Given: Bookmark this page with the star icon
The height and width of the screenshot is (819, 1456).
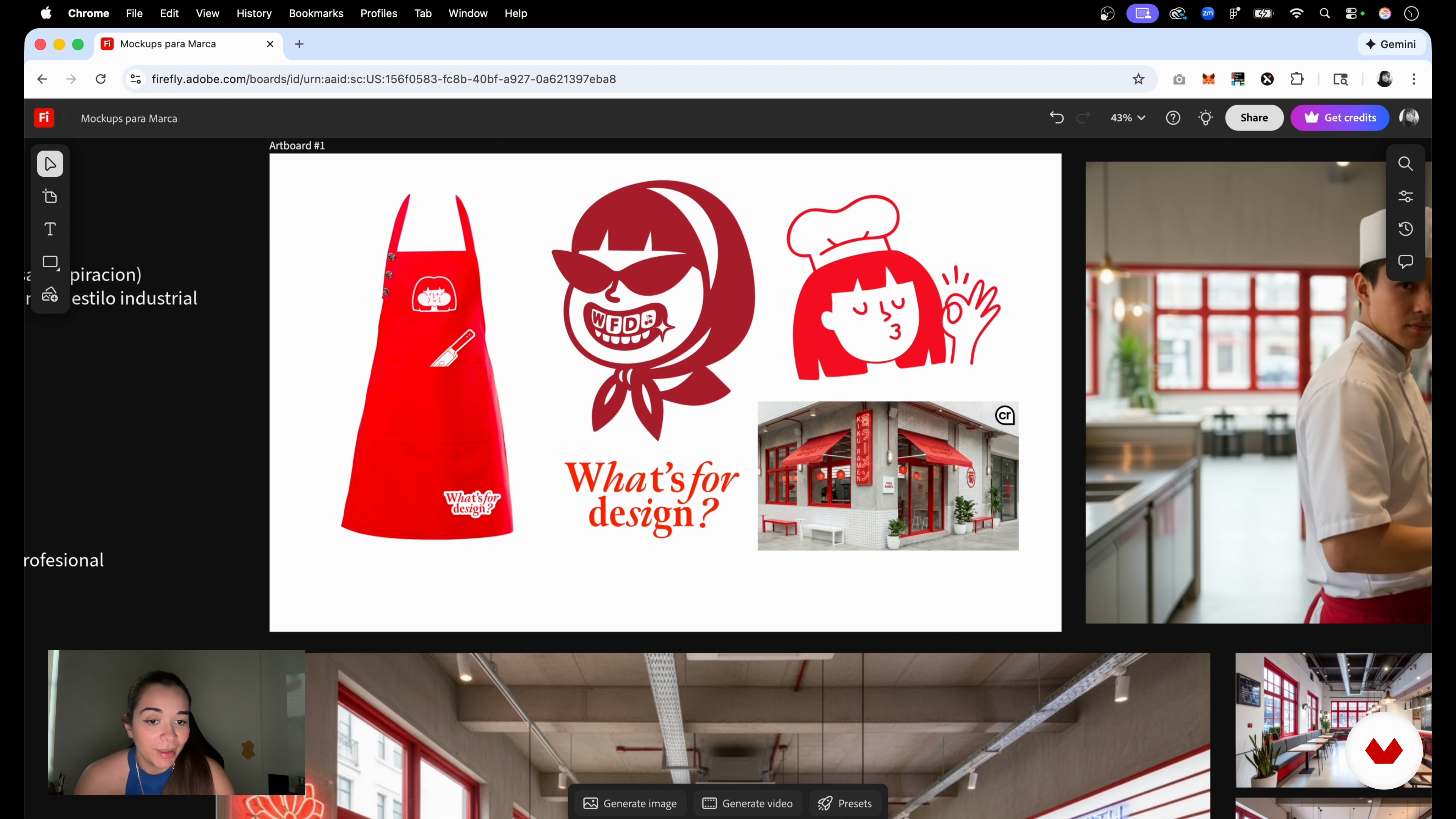Looking at the screenshot, I should tap(1138, 79).
